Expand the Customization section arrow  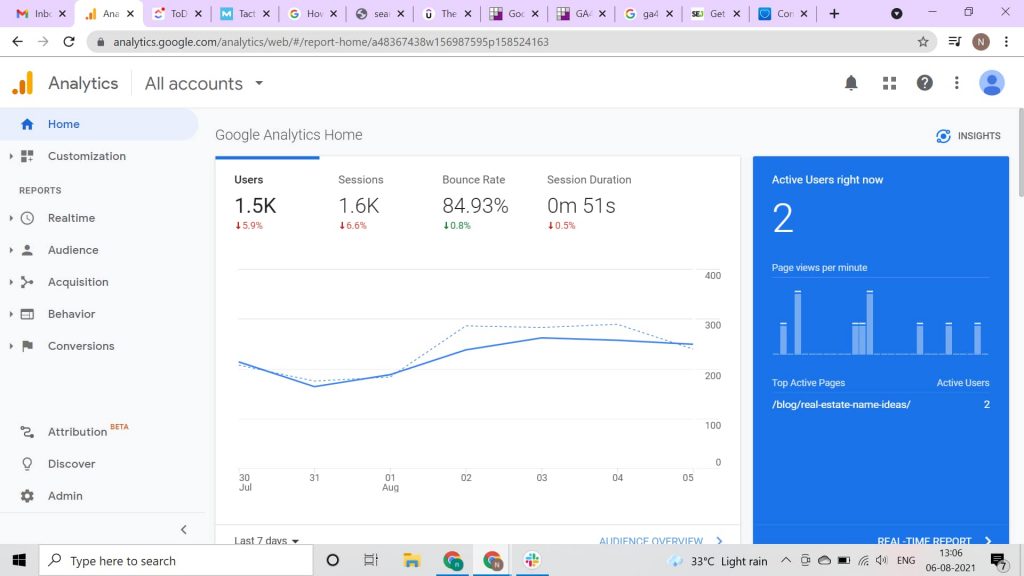[x=10, y=156]
